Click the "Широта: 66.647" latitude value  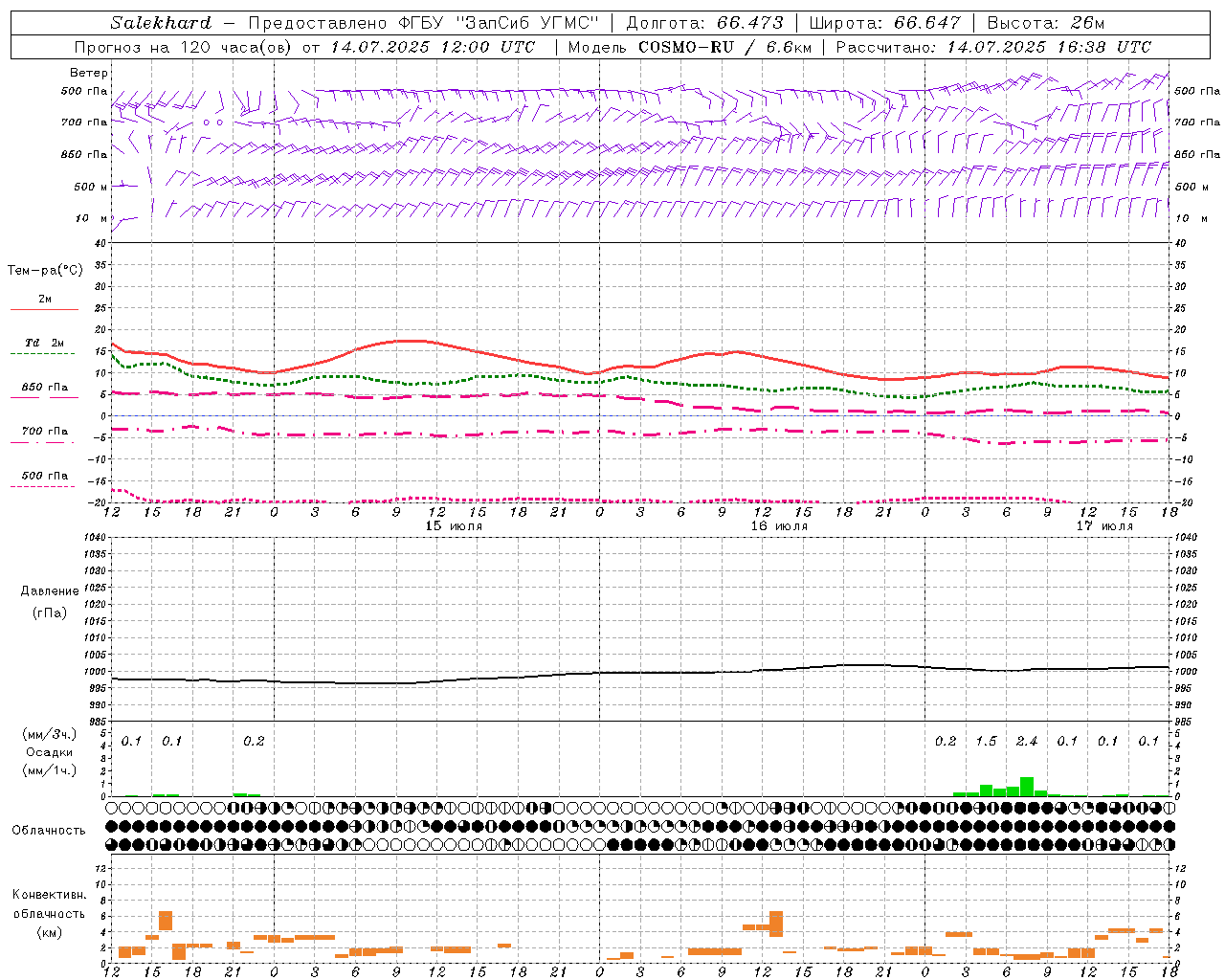[x=885, y=23]
